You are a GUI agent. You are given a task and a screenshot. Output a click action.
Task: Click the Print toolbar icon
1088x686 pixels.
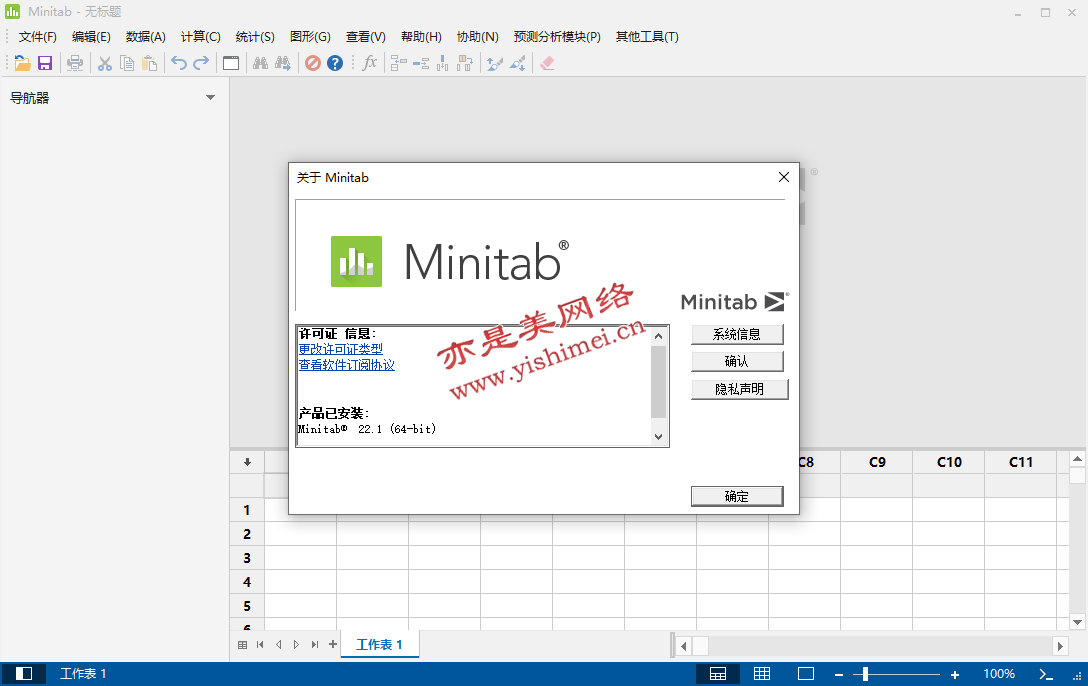[75, 63]
